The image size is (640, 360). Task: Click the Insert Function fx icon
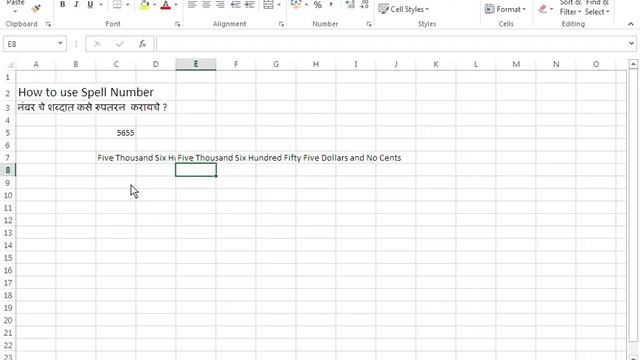(x=142, y=44)
